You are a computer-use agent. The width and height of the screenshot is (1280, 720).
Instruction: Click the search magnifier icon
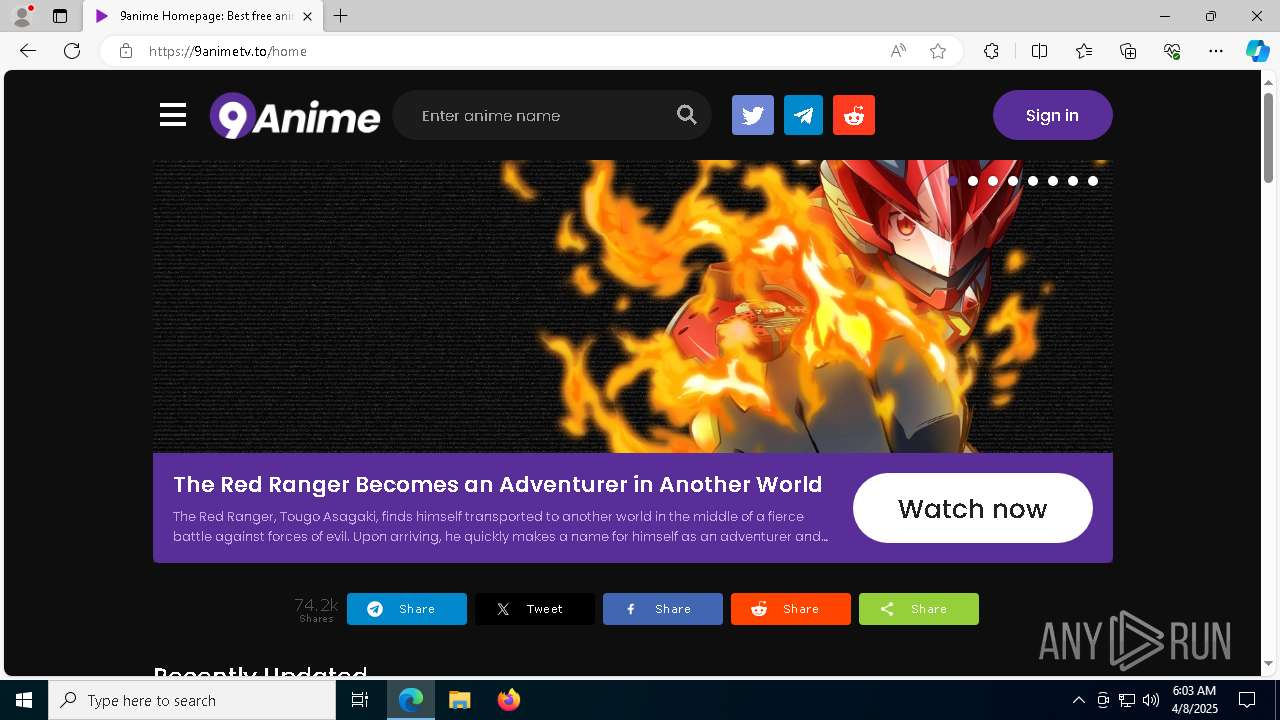click(x=686, y=115)
